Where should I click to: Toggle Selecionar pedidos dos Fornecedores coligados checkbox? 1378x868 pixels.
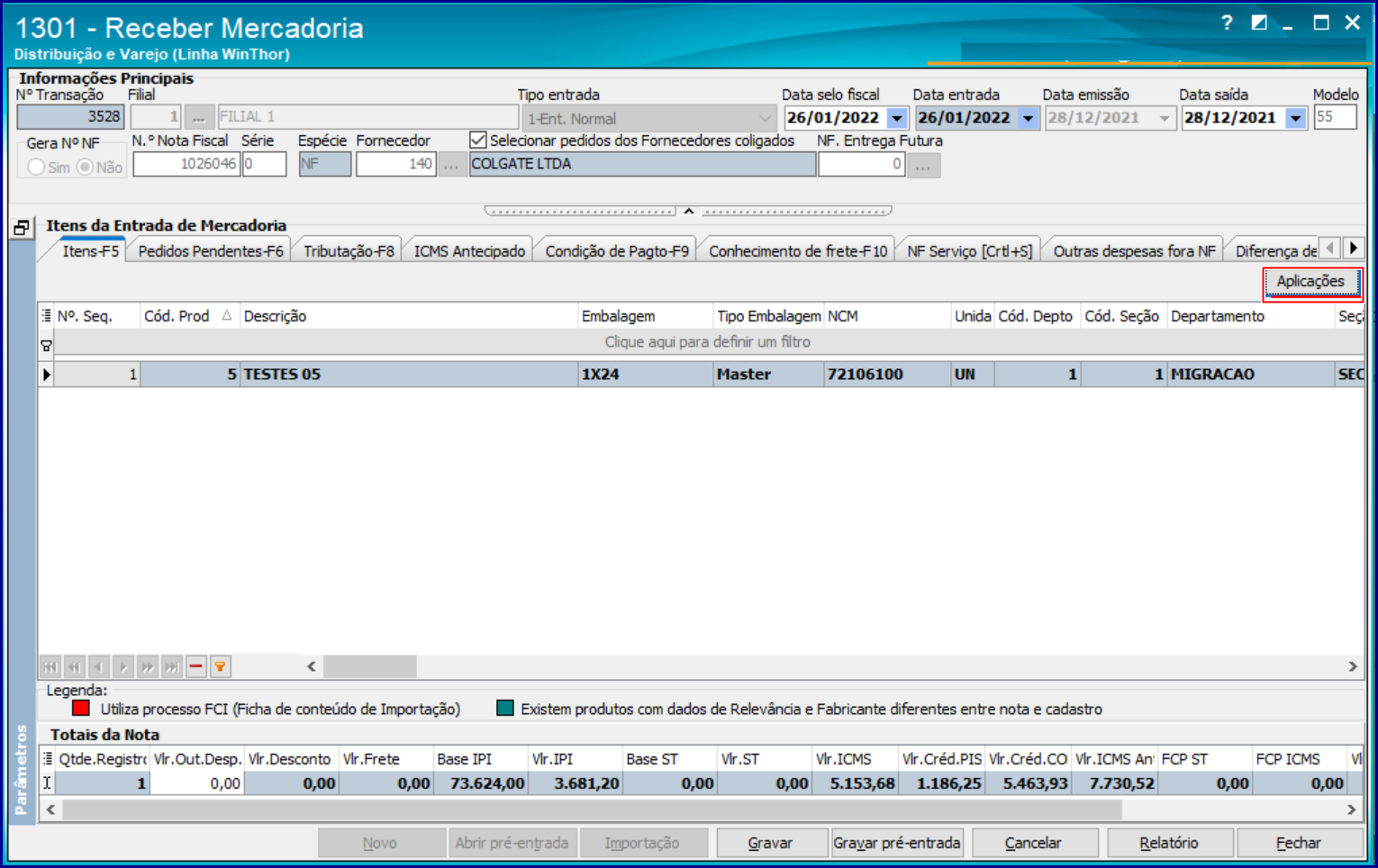[x=478, y=140]
